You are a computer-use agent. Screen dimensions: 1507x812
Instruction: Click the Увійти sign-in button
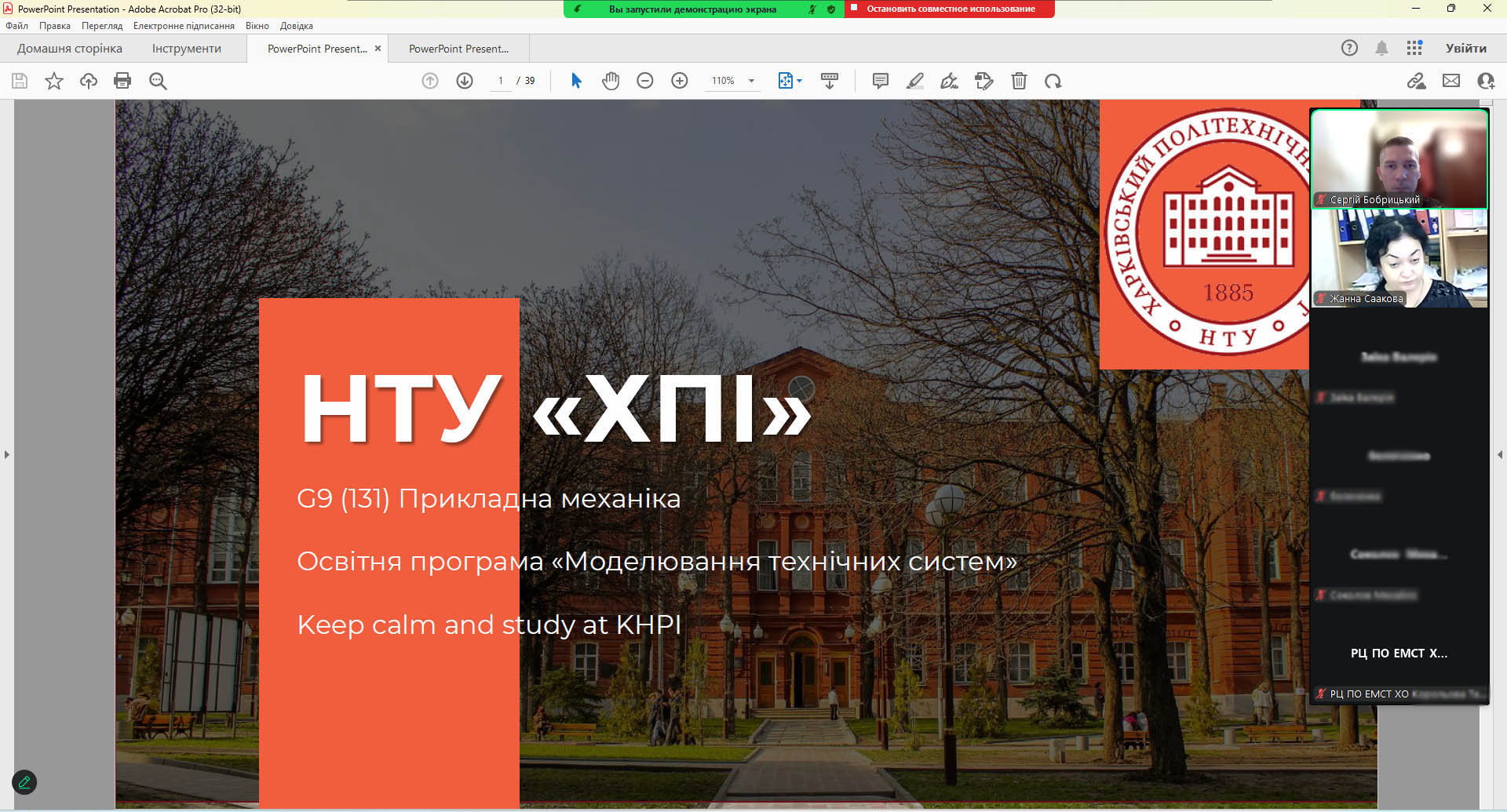(1465, 49)
